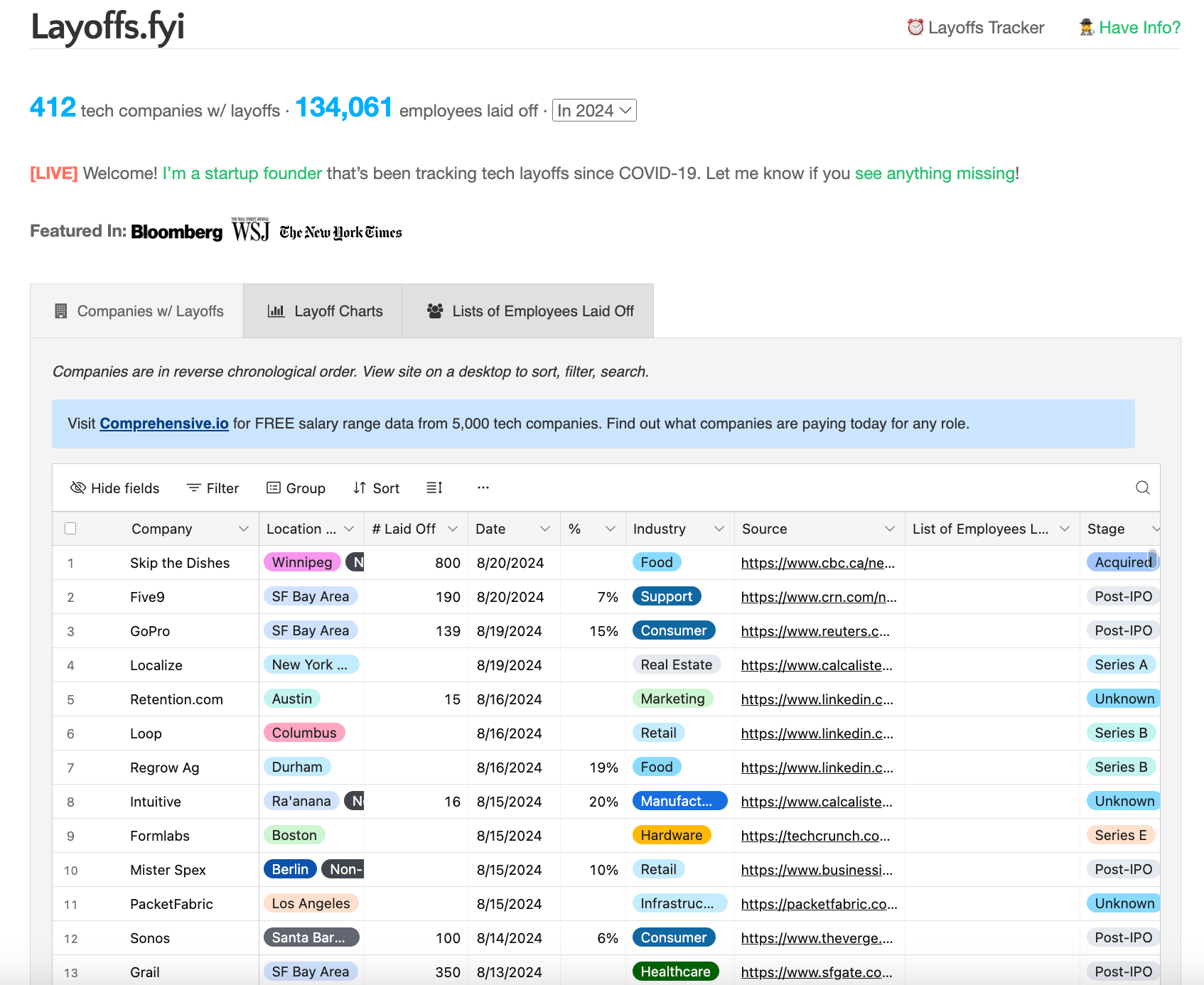Click the alarm clock icon beside Layoffs Tracker

coord(915,27)
